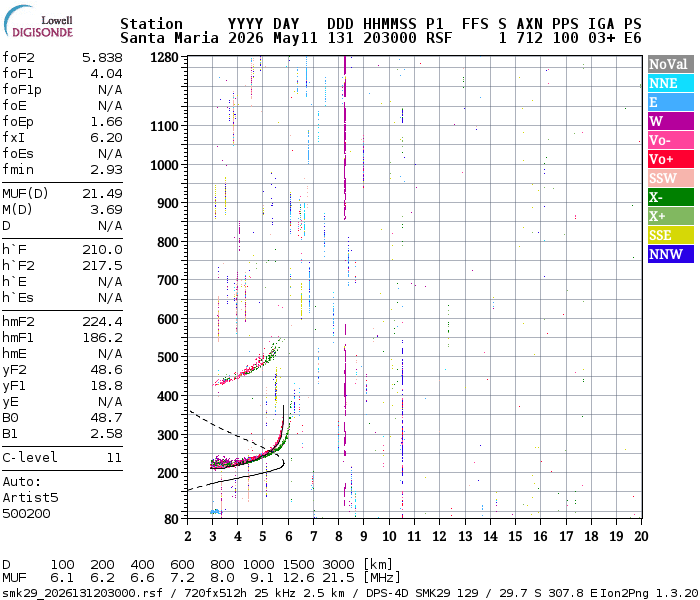Click the NNW blue legend swatch
The width and height of the screenshot is (700, 600).
pos(671,254)
